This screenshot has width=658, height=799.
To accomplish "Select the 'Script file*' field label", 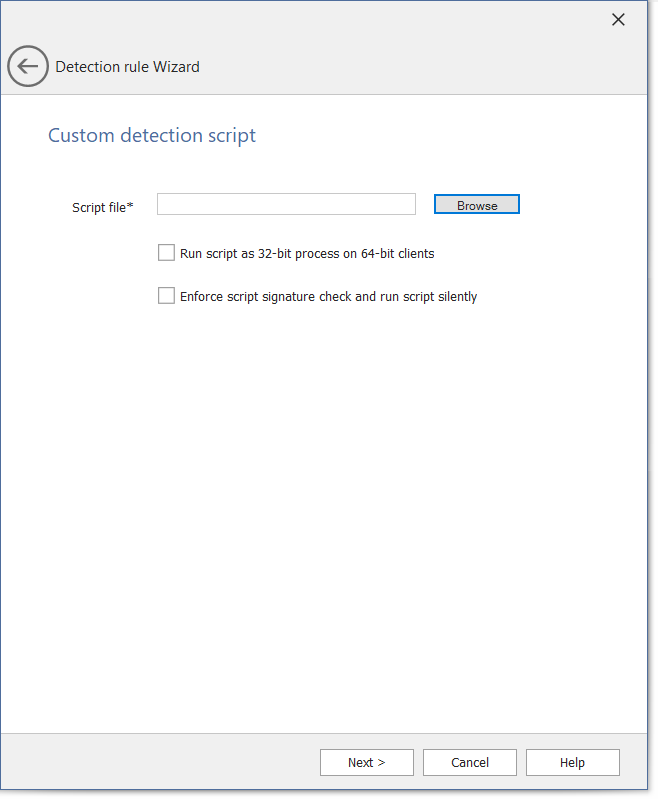I will (102, 207).
